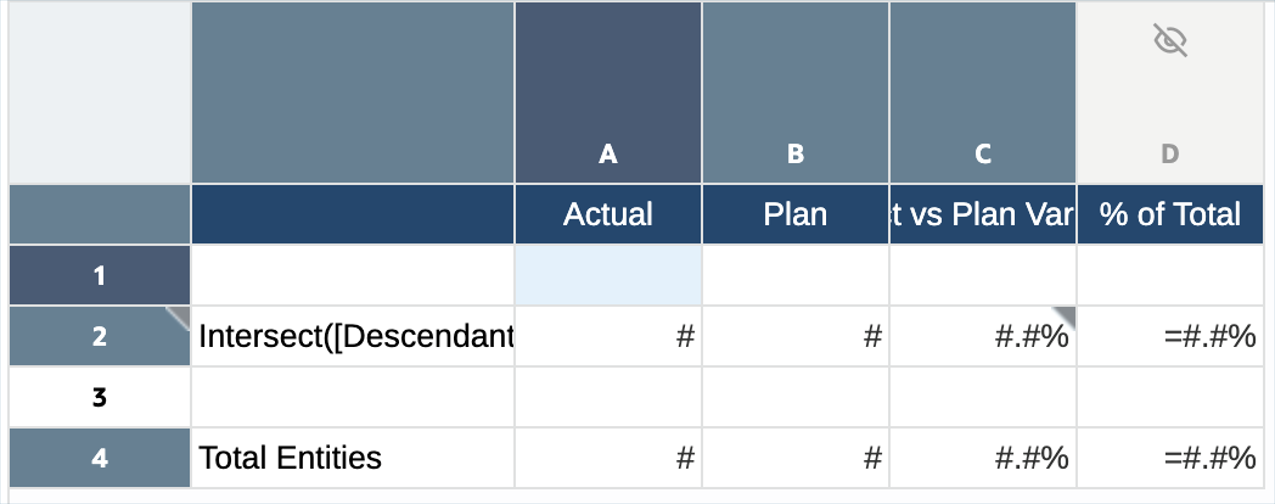Select row 1 header

click(x=99, y=275)
